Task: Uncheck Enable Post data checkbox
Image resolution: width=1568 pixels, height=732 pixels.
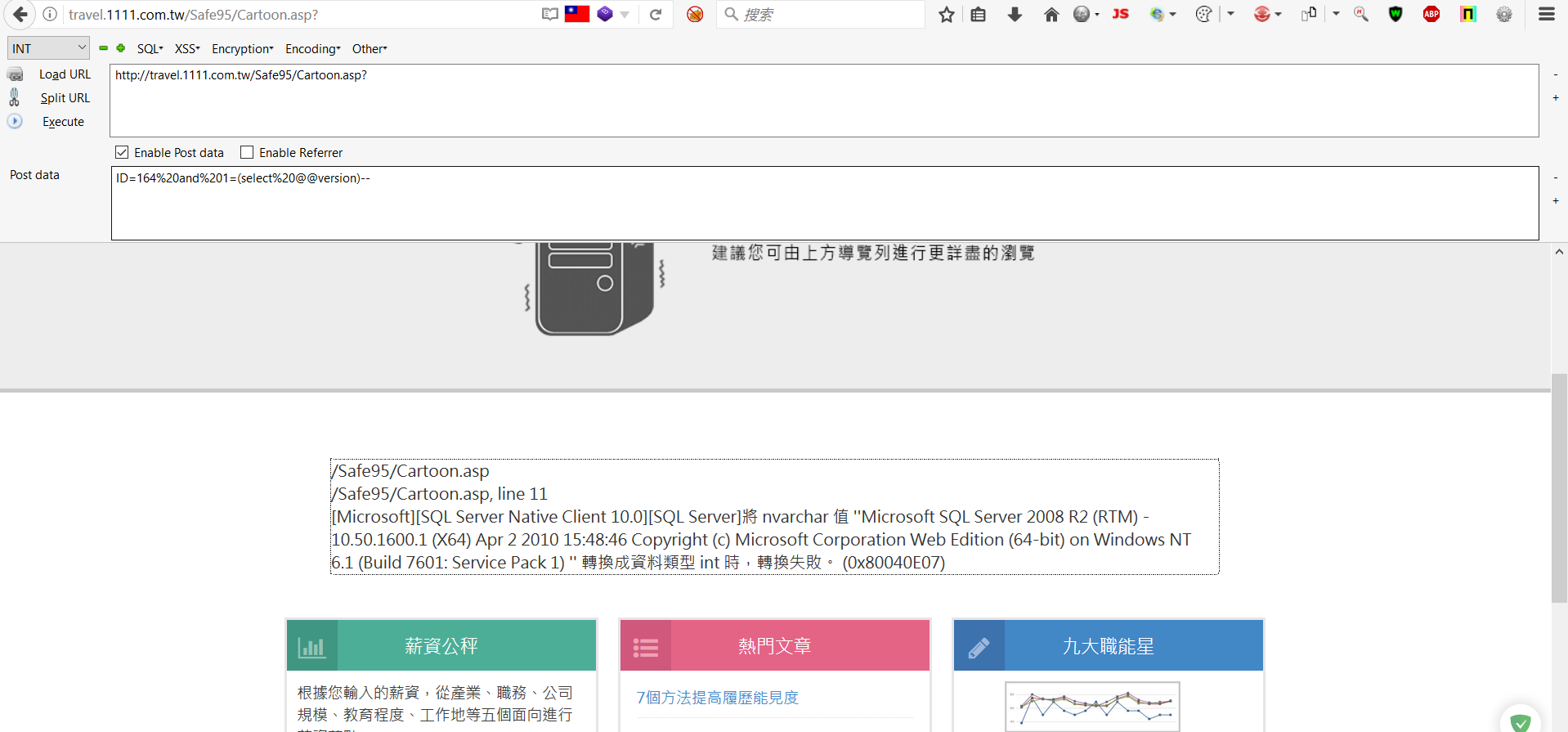Action: pos(122,152)
